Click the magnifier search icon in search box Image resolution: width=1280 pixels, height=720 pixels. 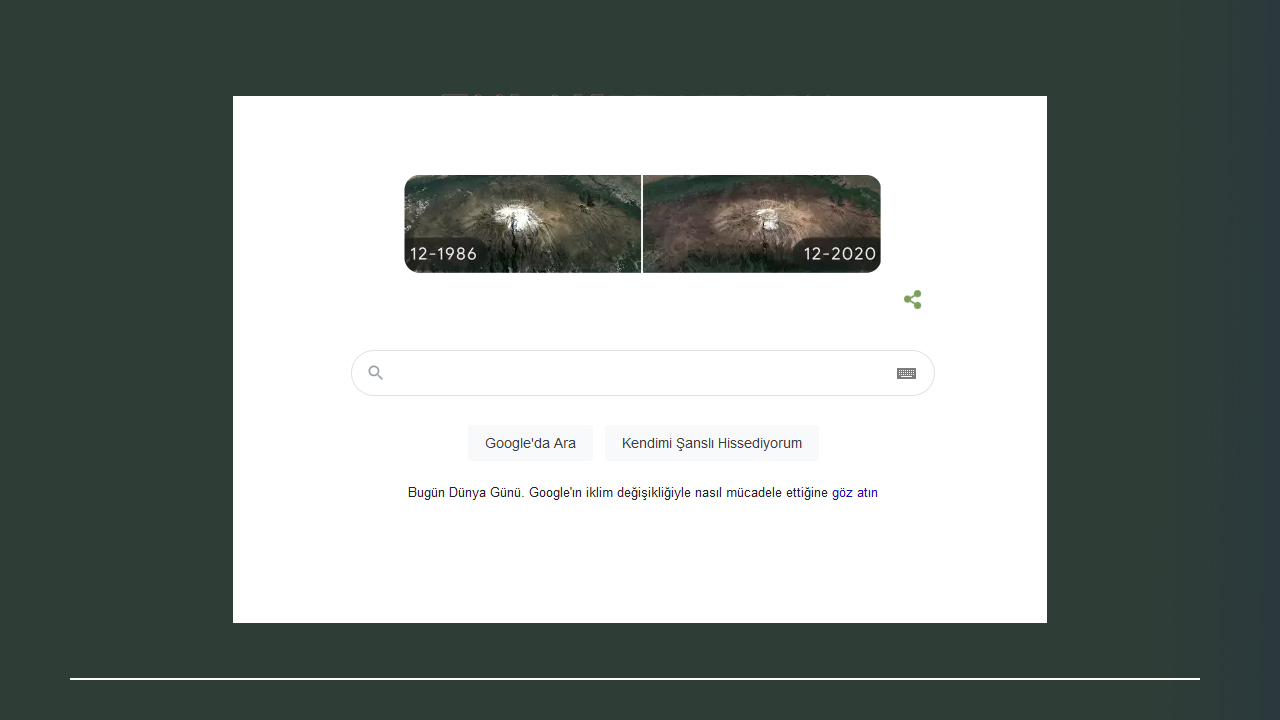coord(376,373)
